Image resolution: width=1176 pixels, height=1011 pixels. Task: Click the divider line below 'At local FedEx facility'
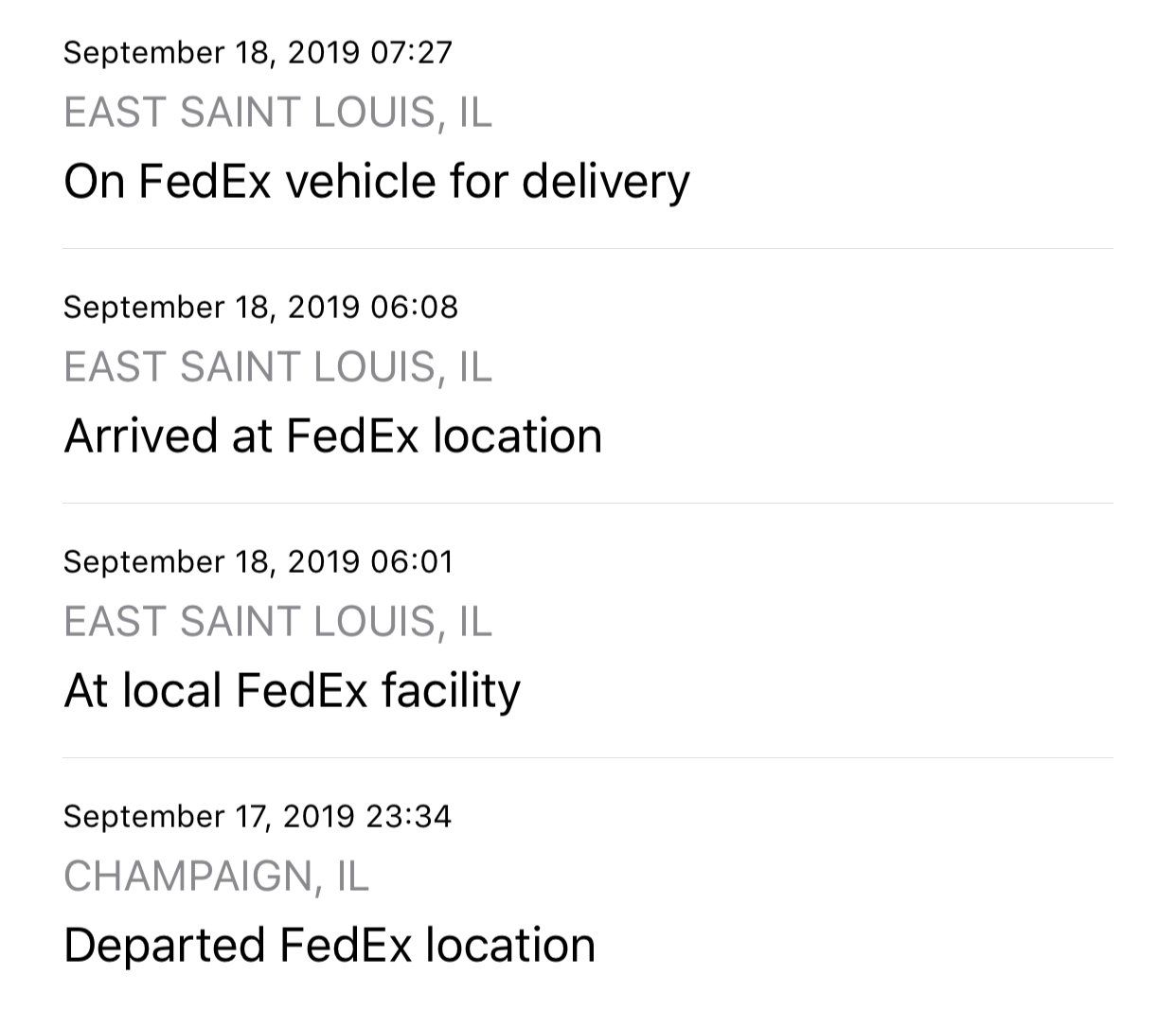click(x=588, y=757)
